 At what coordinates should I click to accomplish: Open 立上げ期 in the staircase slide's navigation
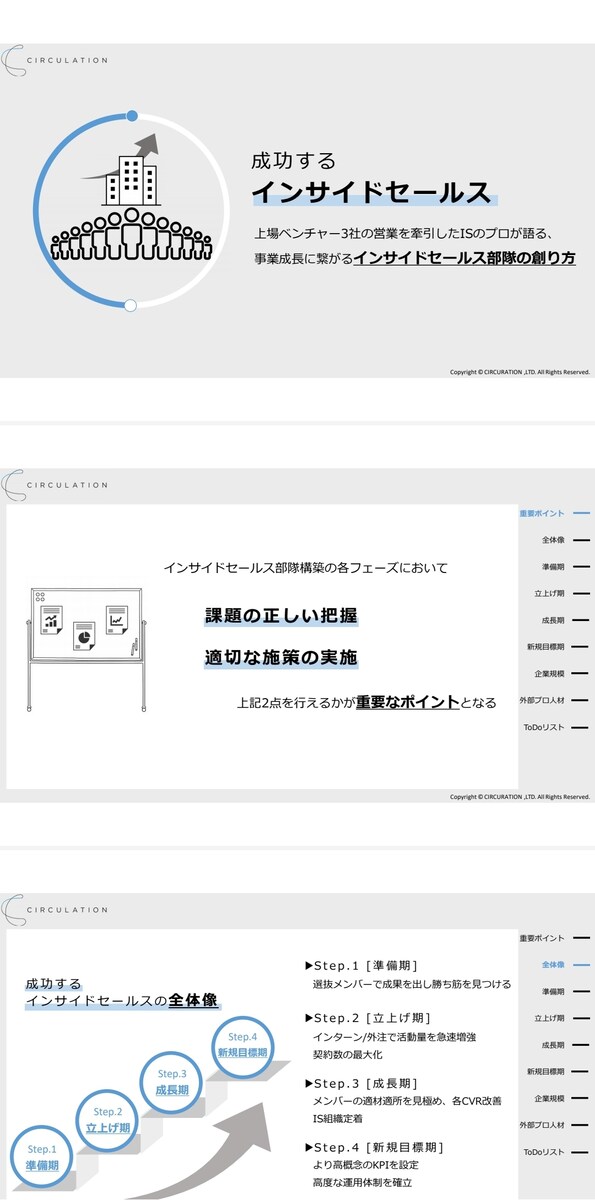point(562,1018)
